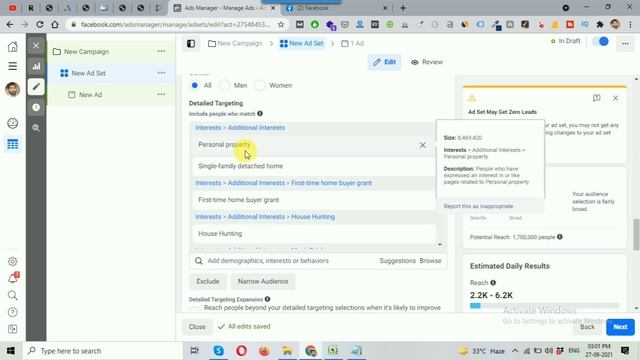The width and height of the screenshot is (640, 360).
Task: Open the Ads Manager table grid icon
Action: [13, 144]
